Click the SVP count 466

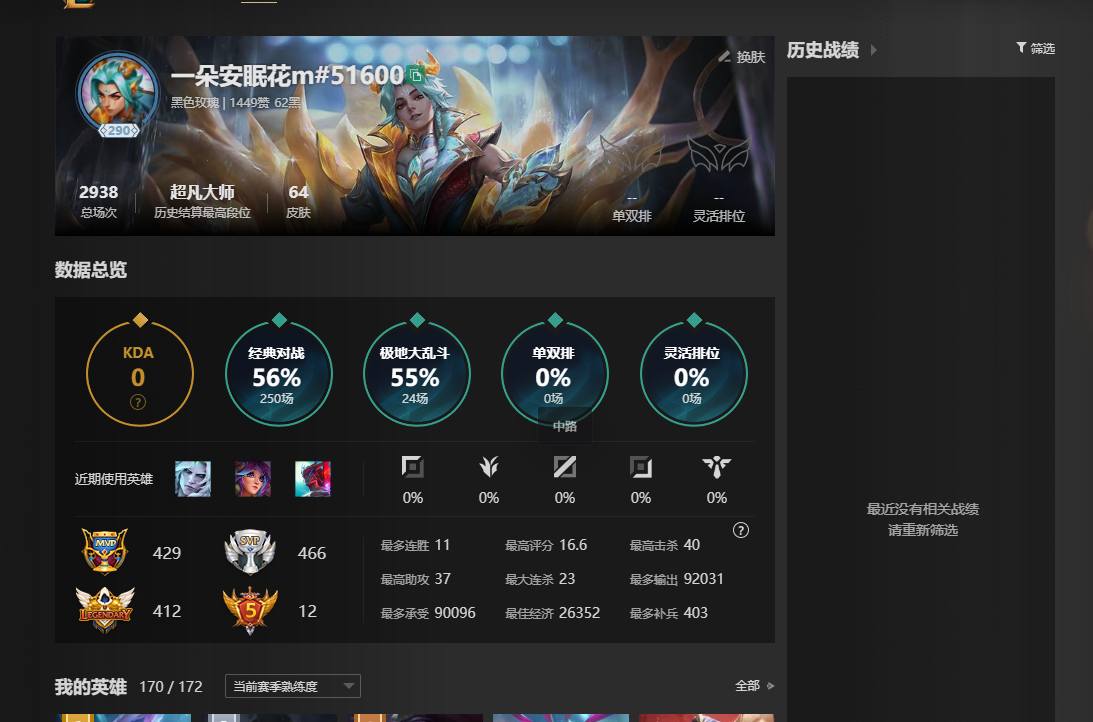pos(312,553)
